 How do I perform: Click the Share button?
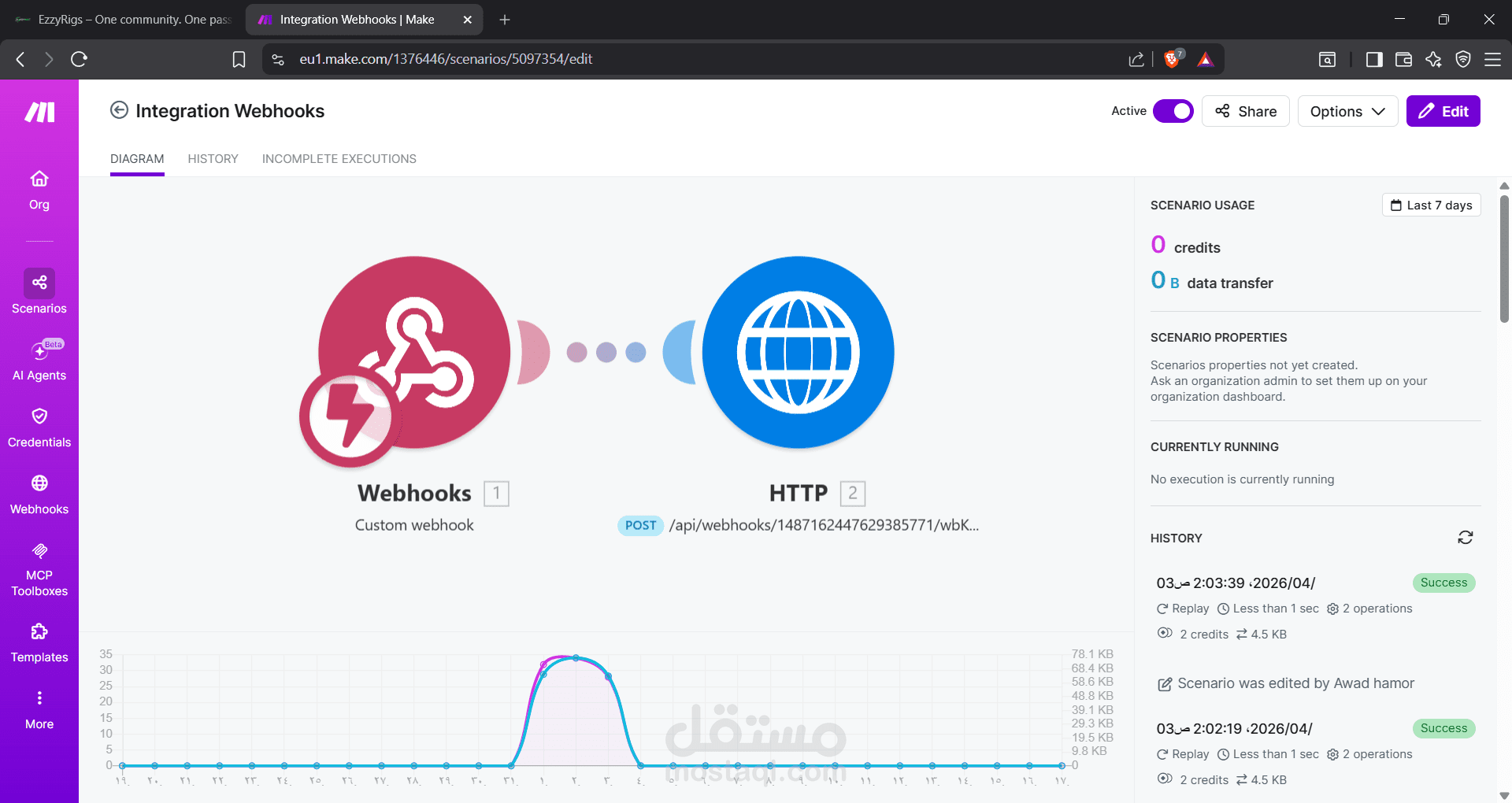pos(1245,111)
